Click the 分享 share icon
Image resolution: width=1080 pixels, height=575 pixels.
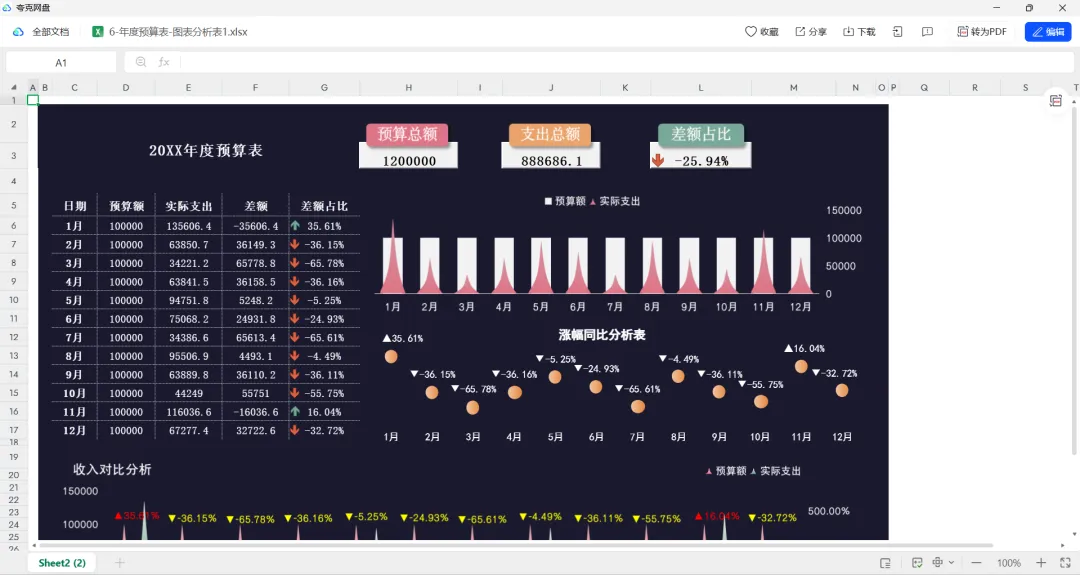pos(800,32)
